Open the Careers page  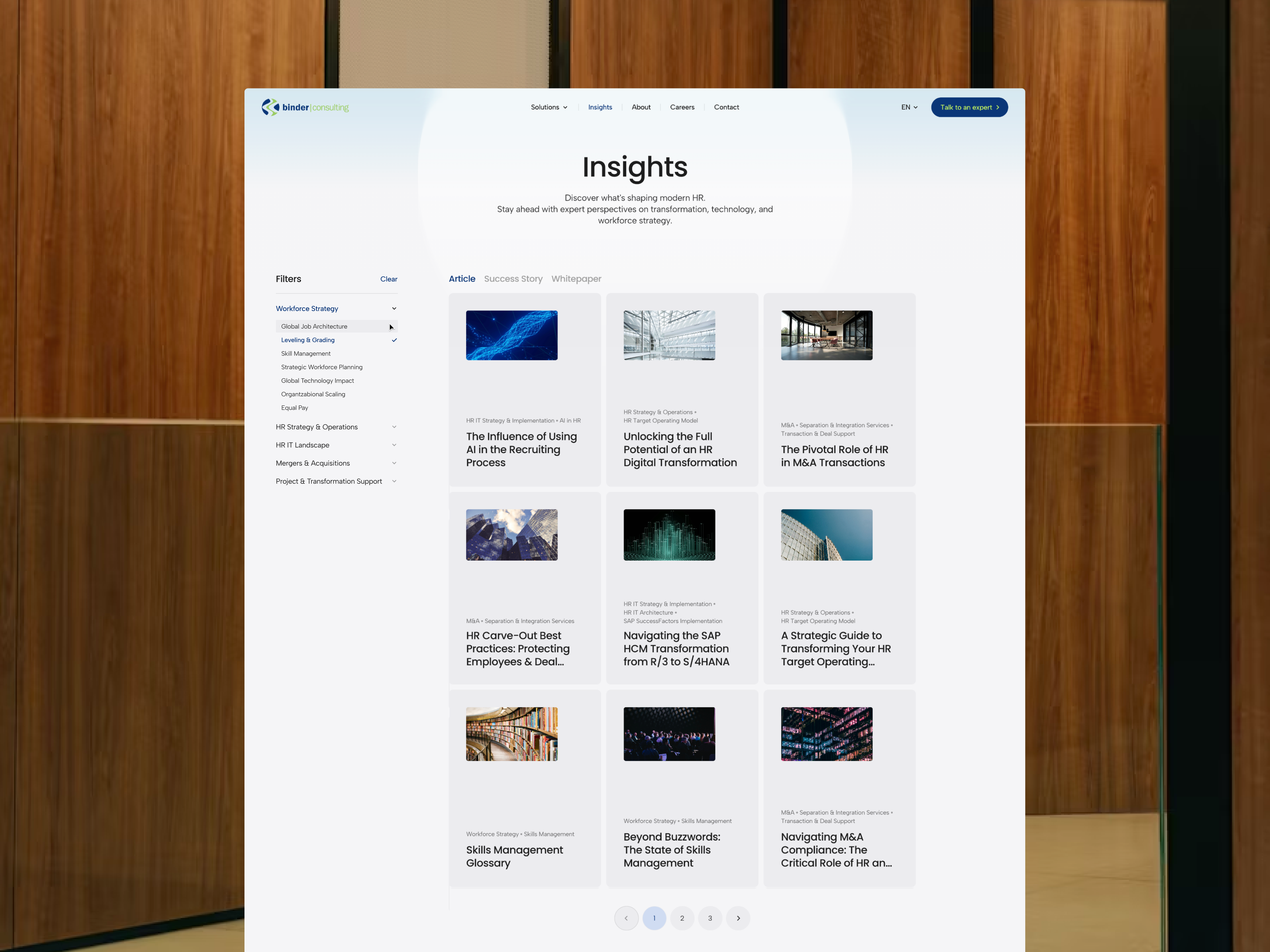pyautogui.click(x=682, y=107)
